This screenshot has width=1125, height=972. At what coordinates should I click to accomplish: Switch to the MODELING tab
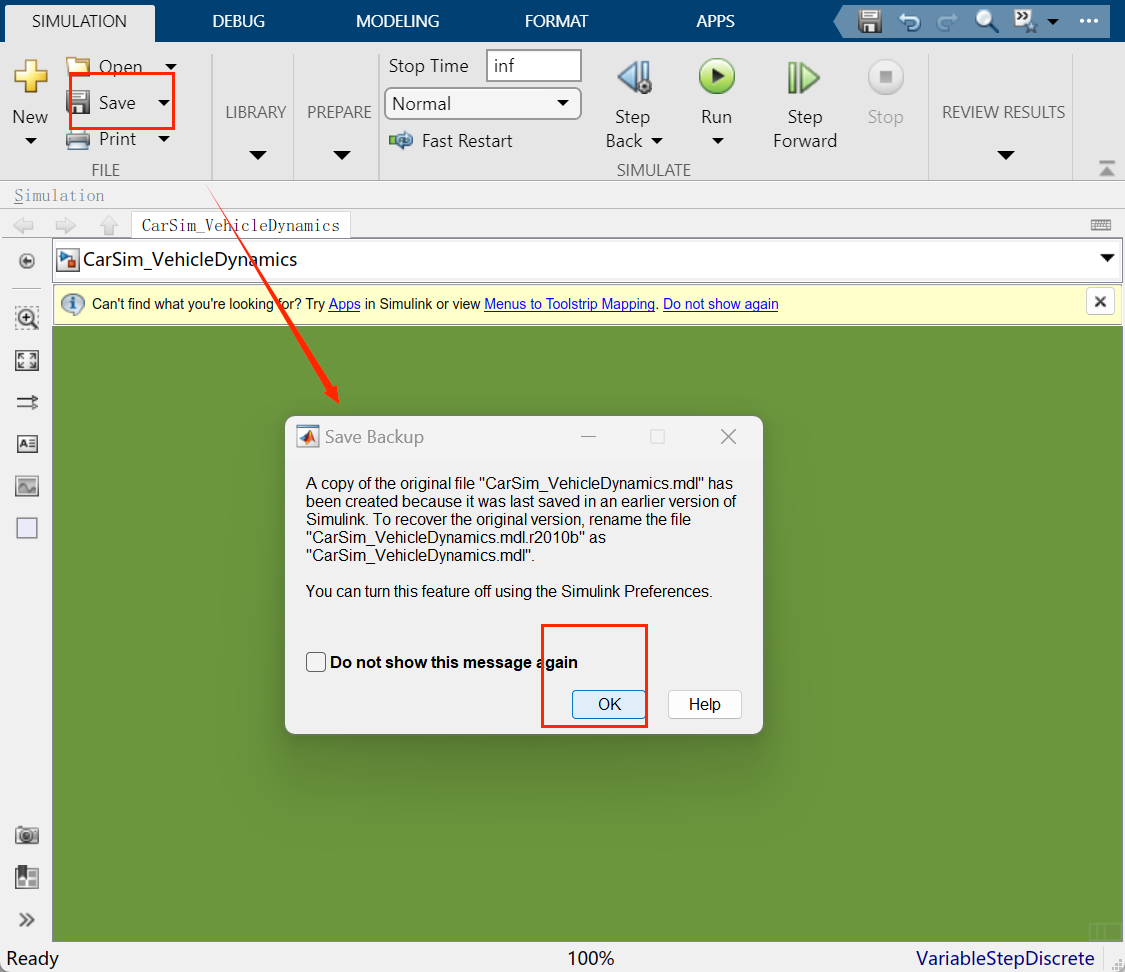[x=397, y=22]
